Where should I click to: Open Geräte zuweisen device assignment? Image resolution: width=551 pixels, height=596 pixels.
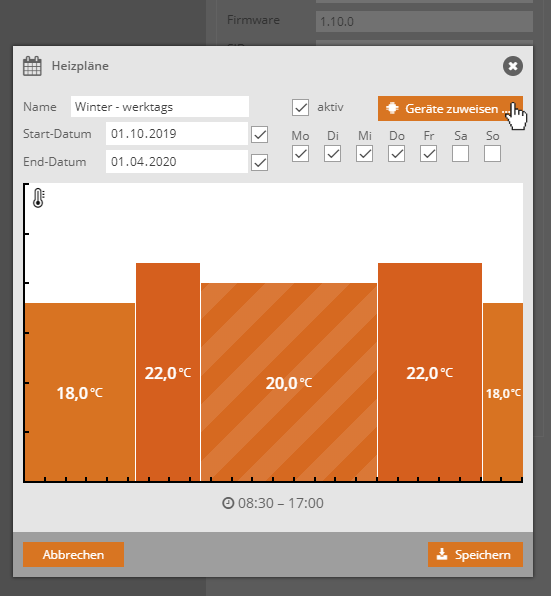point(450,109)
